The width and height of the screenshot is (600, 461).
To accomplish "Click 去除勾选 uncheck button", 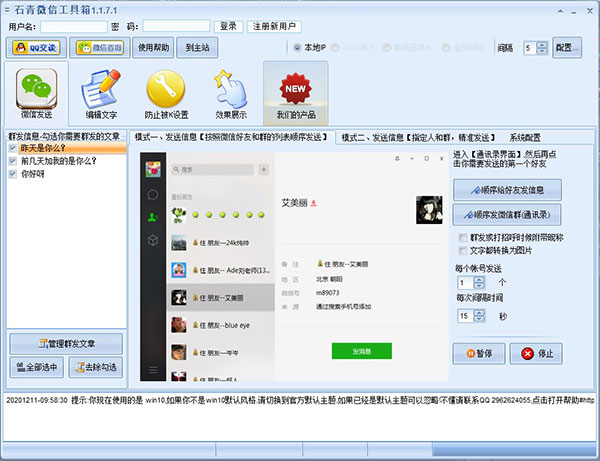I will click(x=96, y=368).
